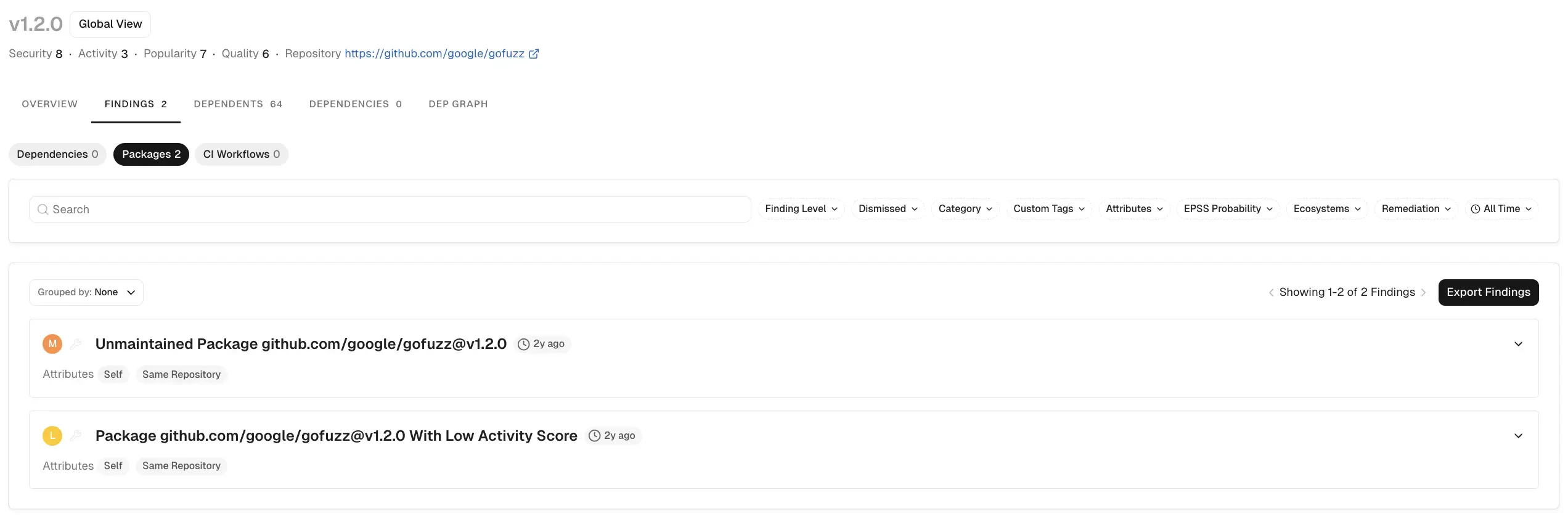The width and height of the screenshot is (1568, 524).
Task: Click Same Repository tag on Unmaintained Package finding
Action: coord(181,374)
